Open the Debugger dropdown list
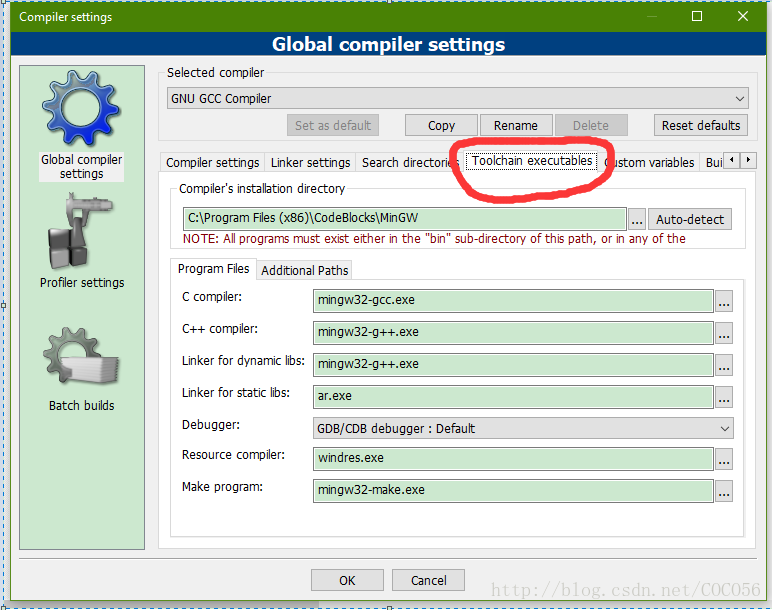Viewport: 772px width, 610px height. coord(523,428)
